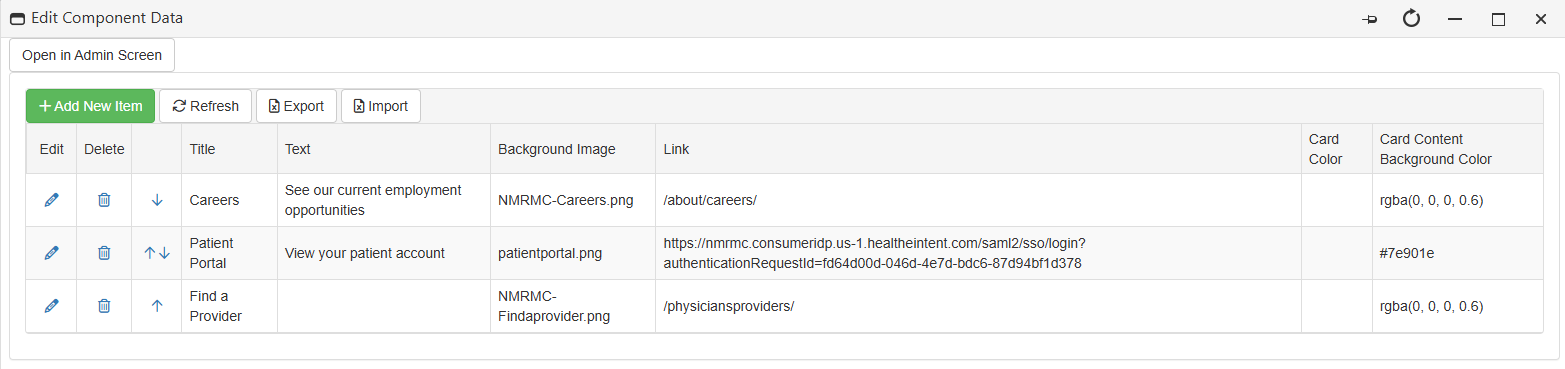Click pencil icon for Patient Portal row
Screen dimensions: 1565x369
click(x=52, y=253)
